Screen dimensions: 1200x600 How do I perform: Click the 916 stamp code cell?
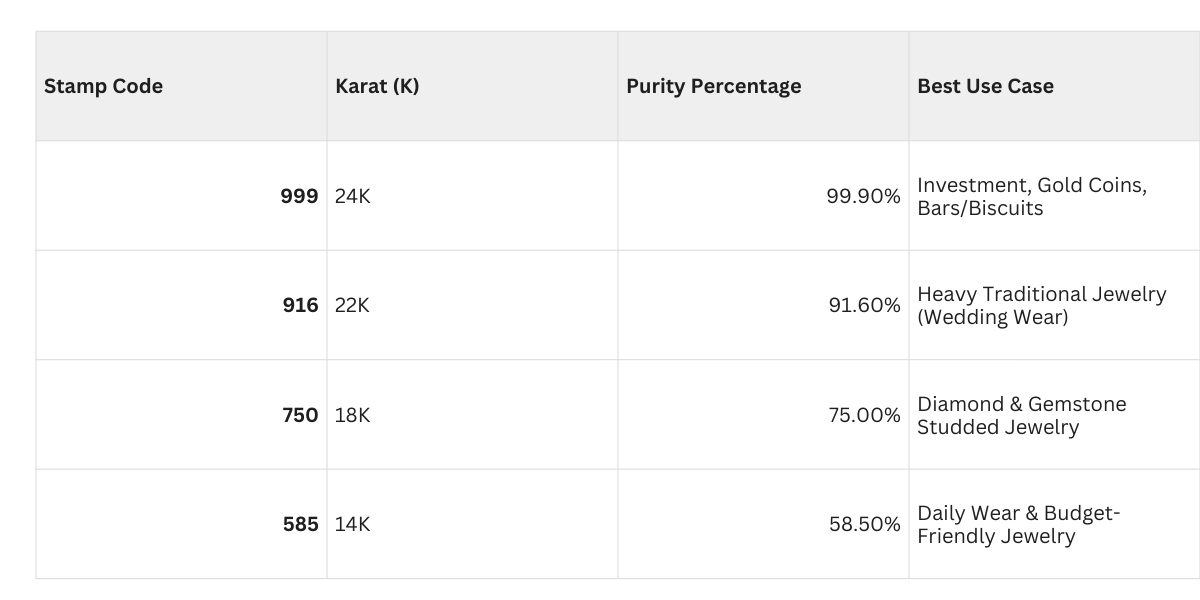299,305
